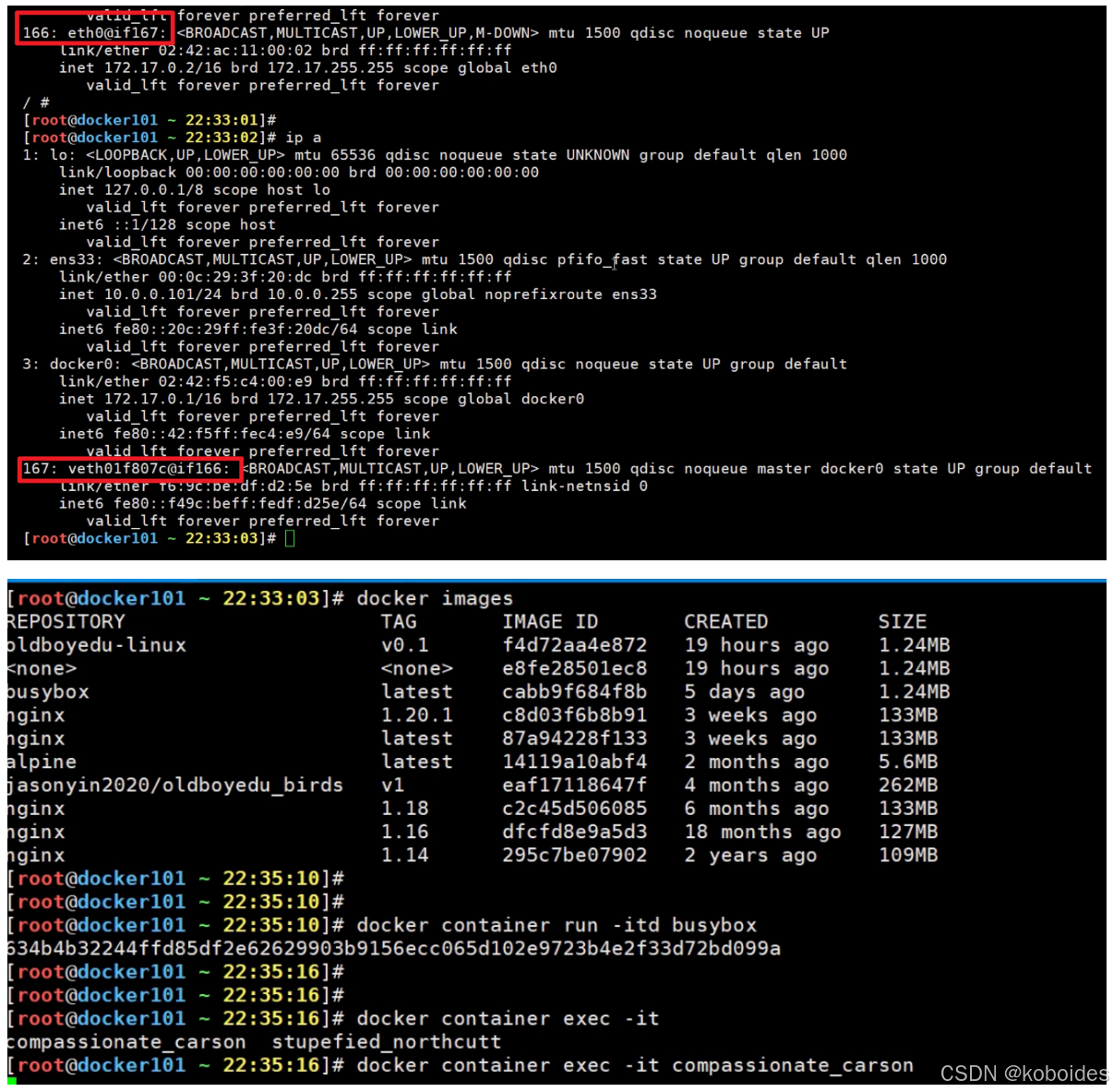1113x1092 pixels.
Task: Select the "262MB" size value
Action: [908, 786]
